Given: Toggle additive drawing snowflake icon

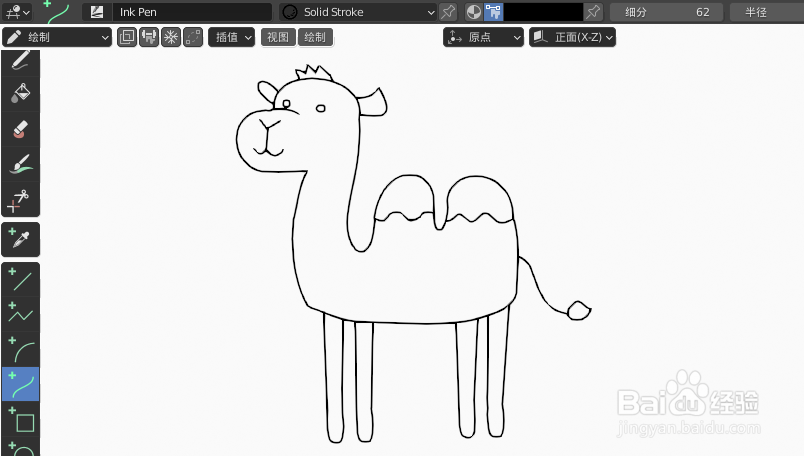Looking at the screenshot, I should click(171, 37).
